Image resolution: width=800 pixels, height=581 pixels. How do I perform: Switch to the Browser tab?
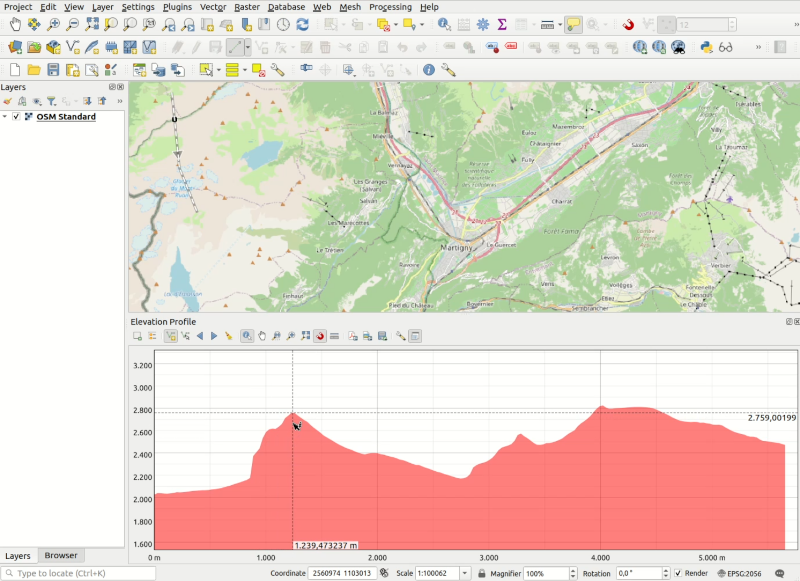[x=61, y=555]
